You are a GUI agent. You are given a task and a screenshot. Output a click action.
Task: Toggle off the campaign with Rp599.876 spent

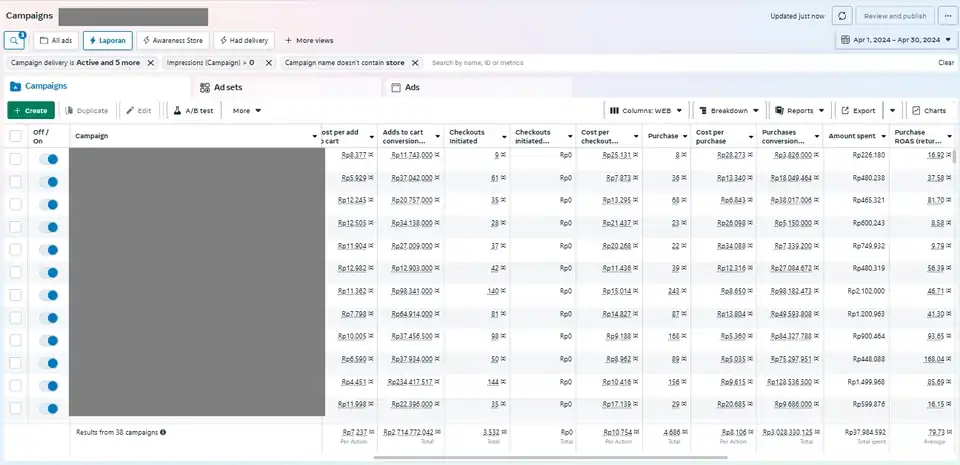coord(48,408)
